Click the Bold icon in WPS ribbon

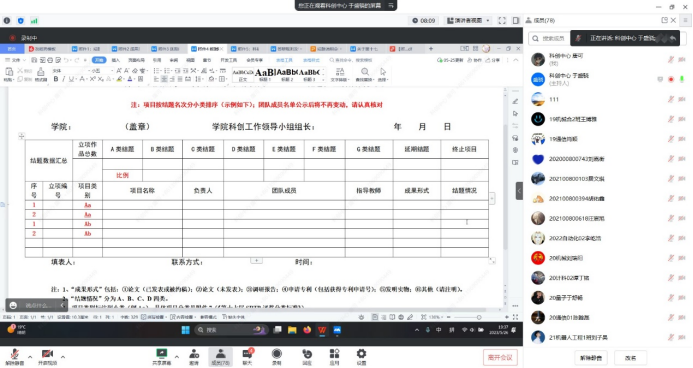click(56, 79)
